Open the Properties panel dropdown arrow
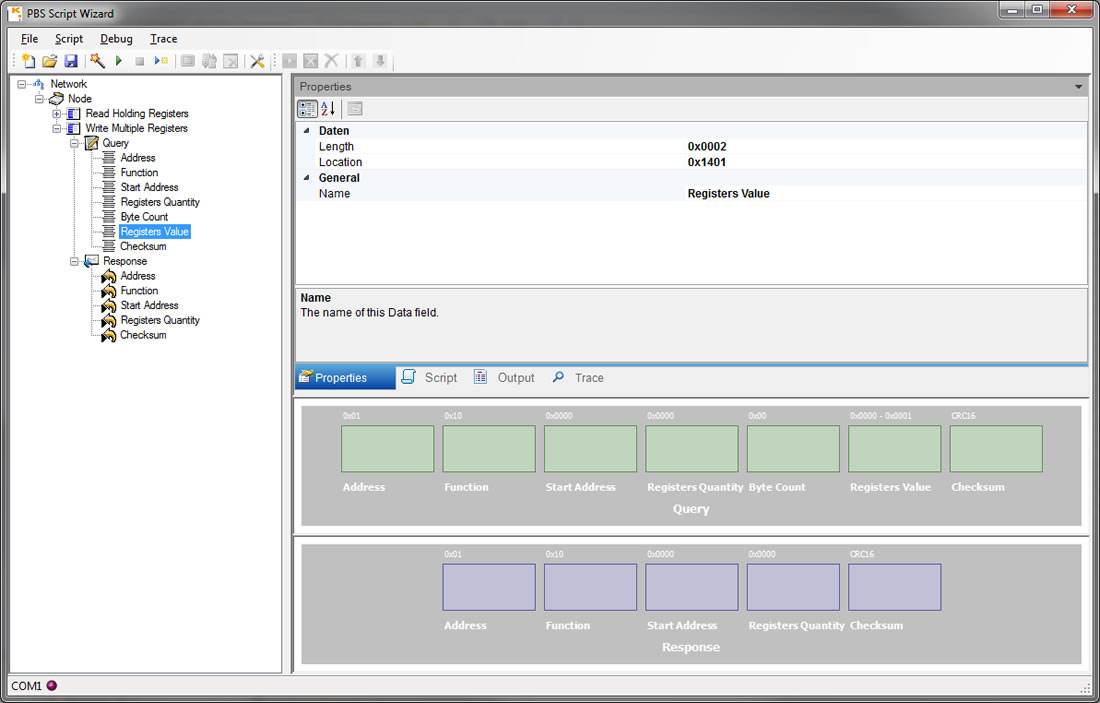The width and height of the screenshot is (1100, 703). (x=1078, y=87)
